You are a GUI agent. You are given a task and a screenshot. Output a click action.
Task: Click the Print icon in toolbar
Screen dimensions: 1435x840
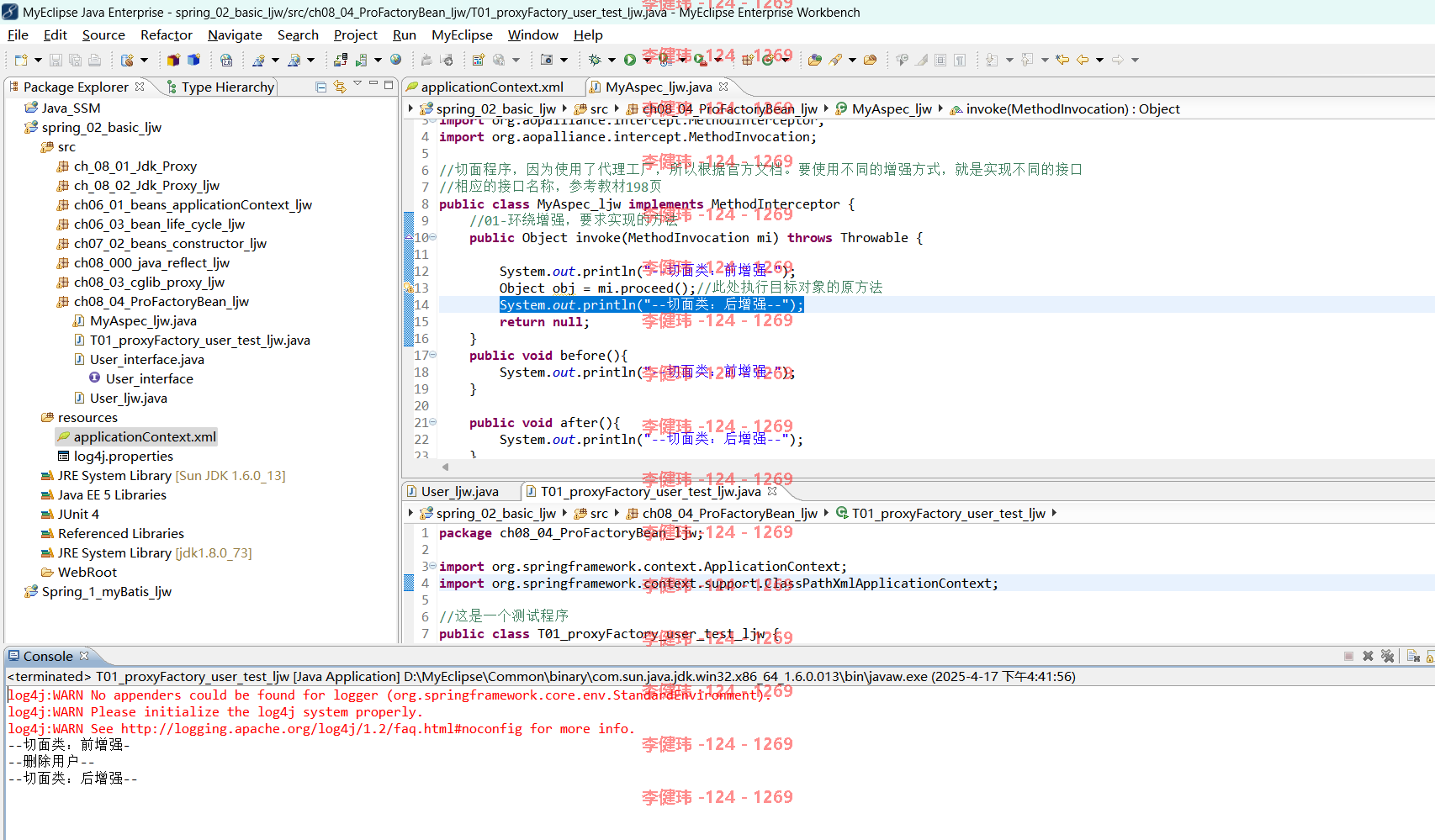click(94, 60)
